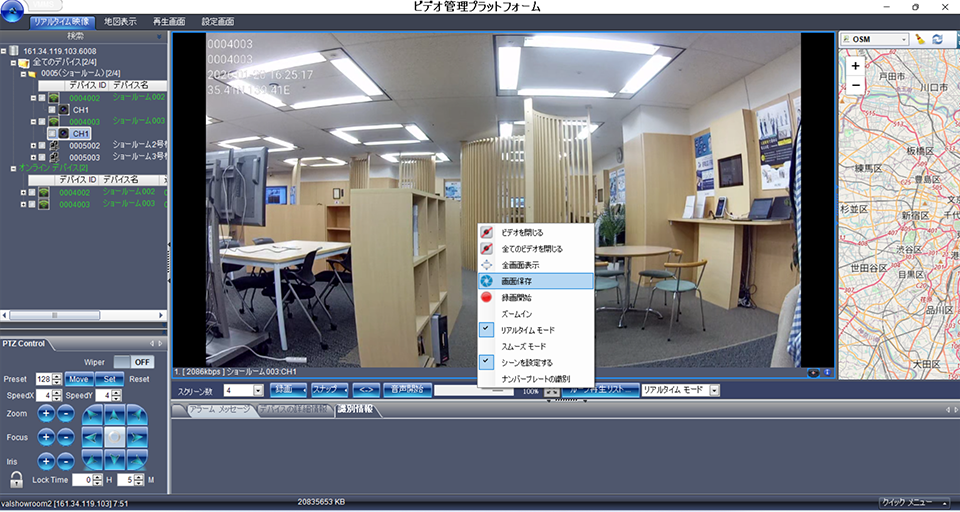Click the PTZ down-right diagonal arrow
This screenshot has height=512, width=960.
point(137,460)
